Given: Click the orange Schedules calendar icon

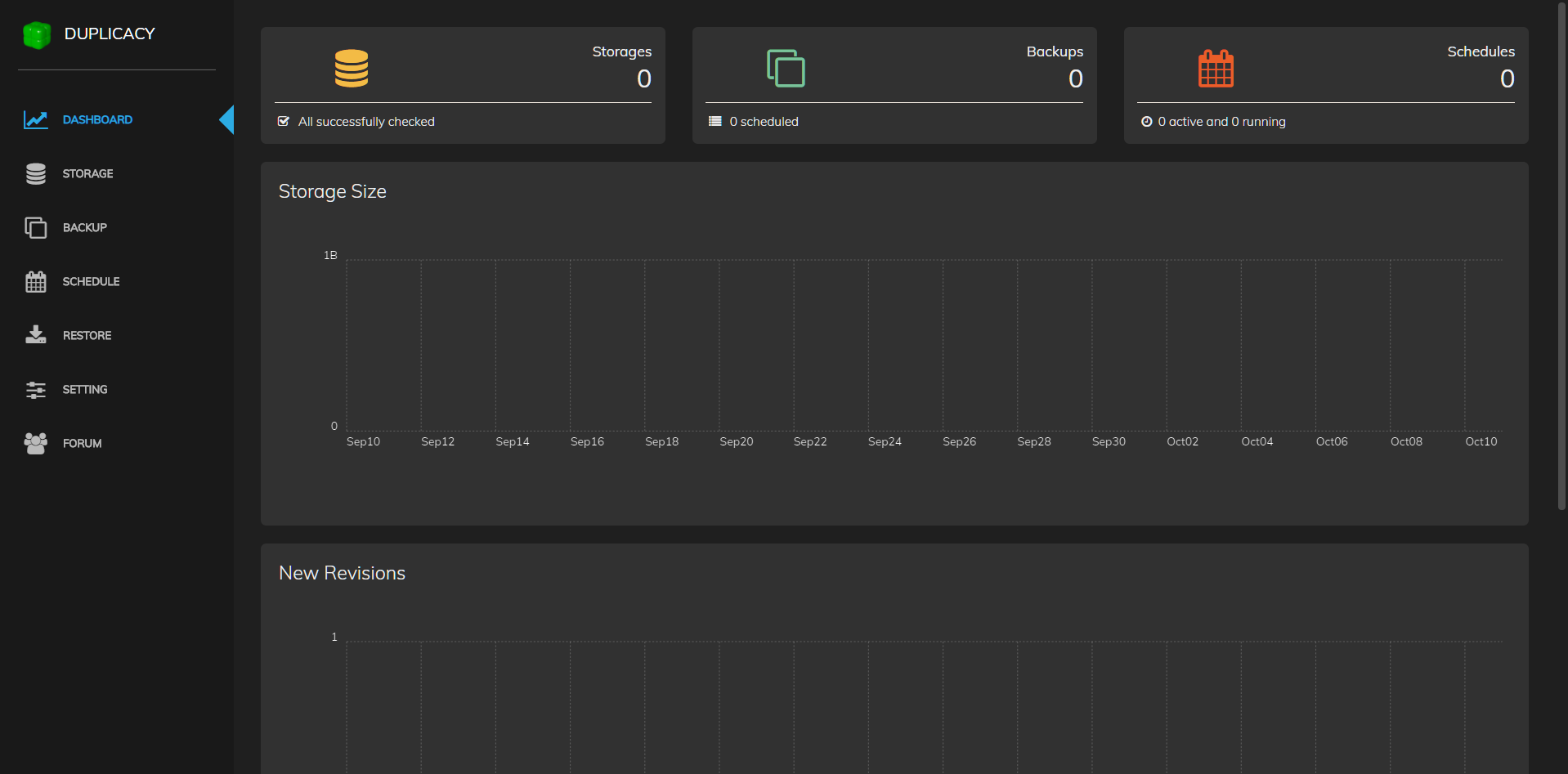Looking at the screenshot, I should [x=1216, y=69].
